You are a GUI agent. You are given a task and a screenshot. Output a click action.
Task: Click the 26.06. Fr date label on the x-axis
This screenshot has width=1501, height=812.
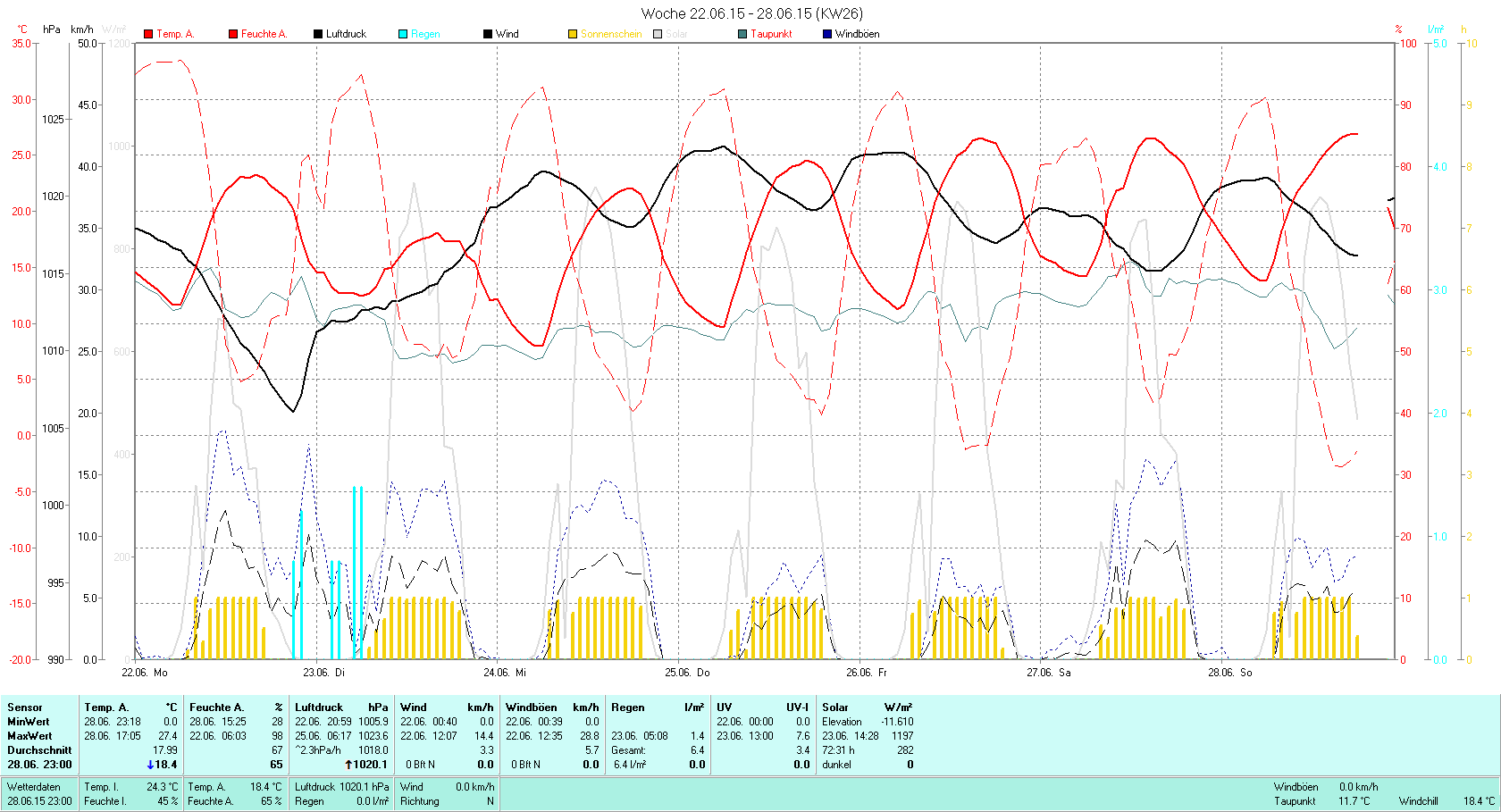tap(867, 673)
